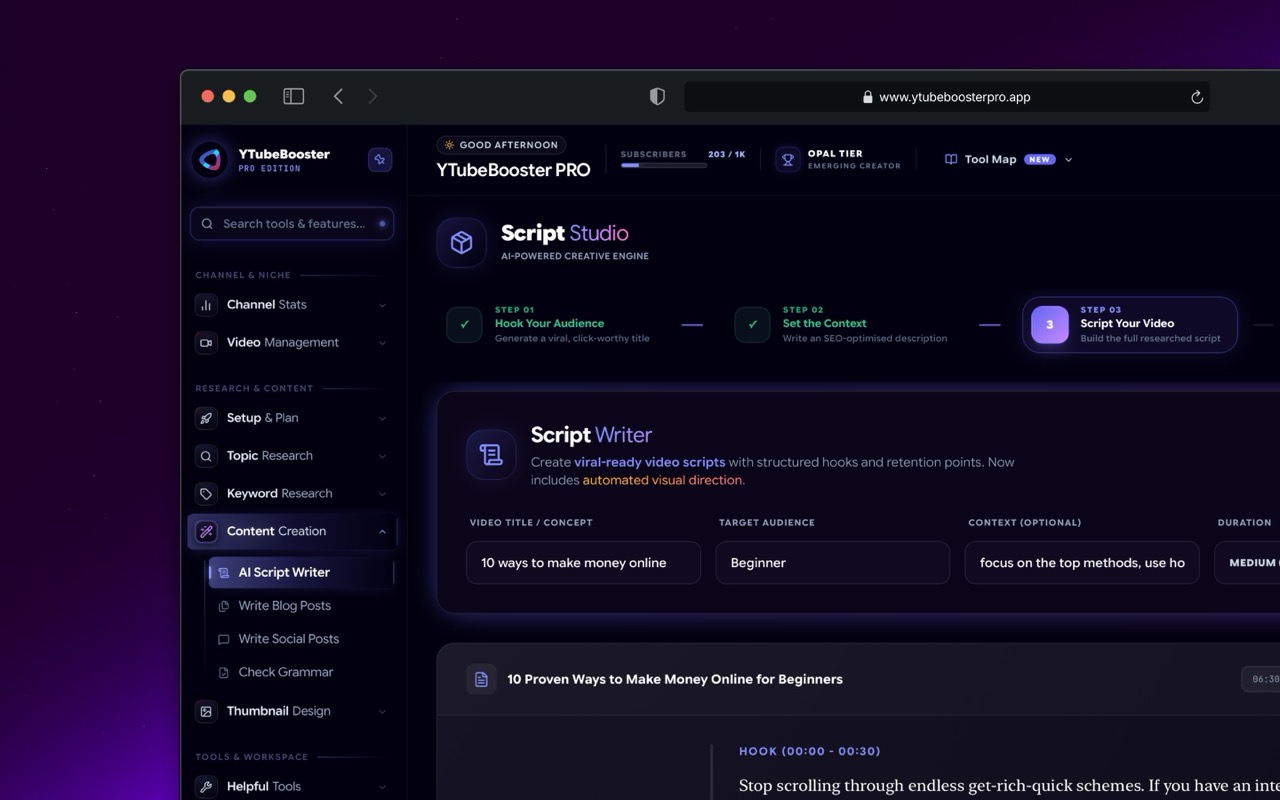Expand the Channel Stats section
The height and width of the screenshot is (800, 1280).
click(382, 305)
